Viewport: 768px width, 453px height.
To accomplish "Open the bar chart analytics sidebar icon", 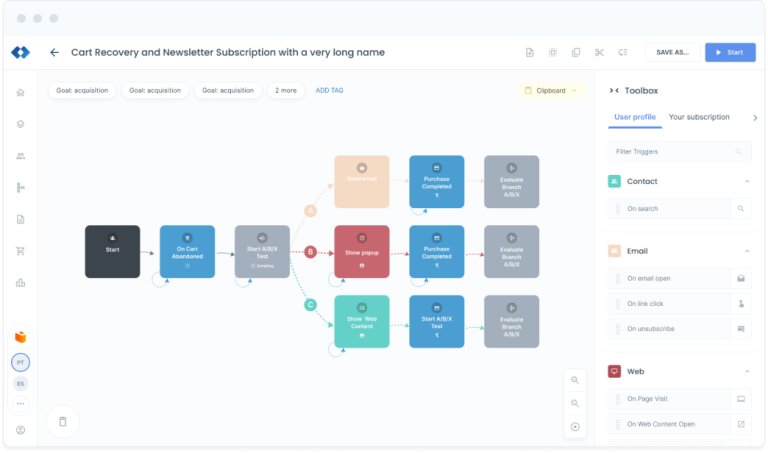I will (x=21, y=283).
